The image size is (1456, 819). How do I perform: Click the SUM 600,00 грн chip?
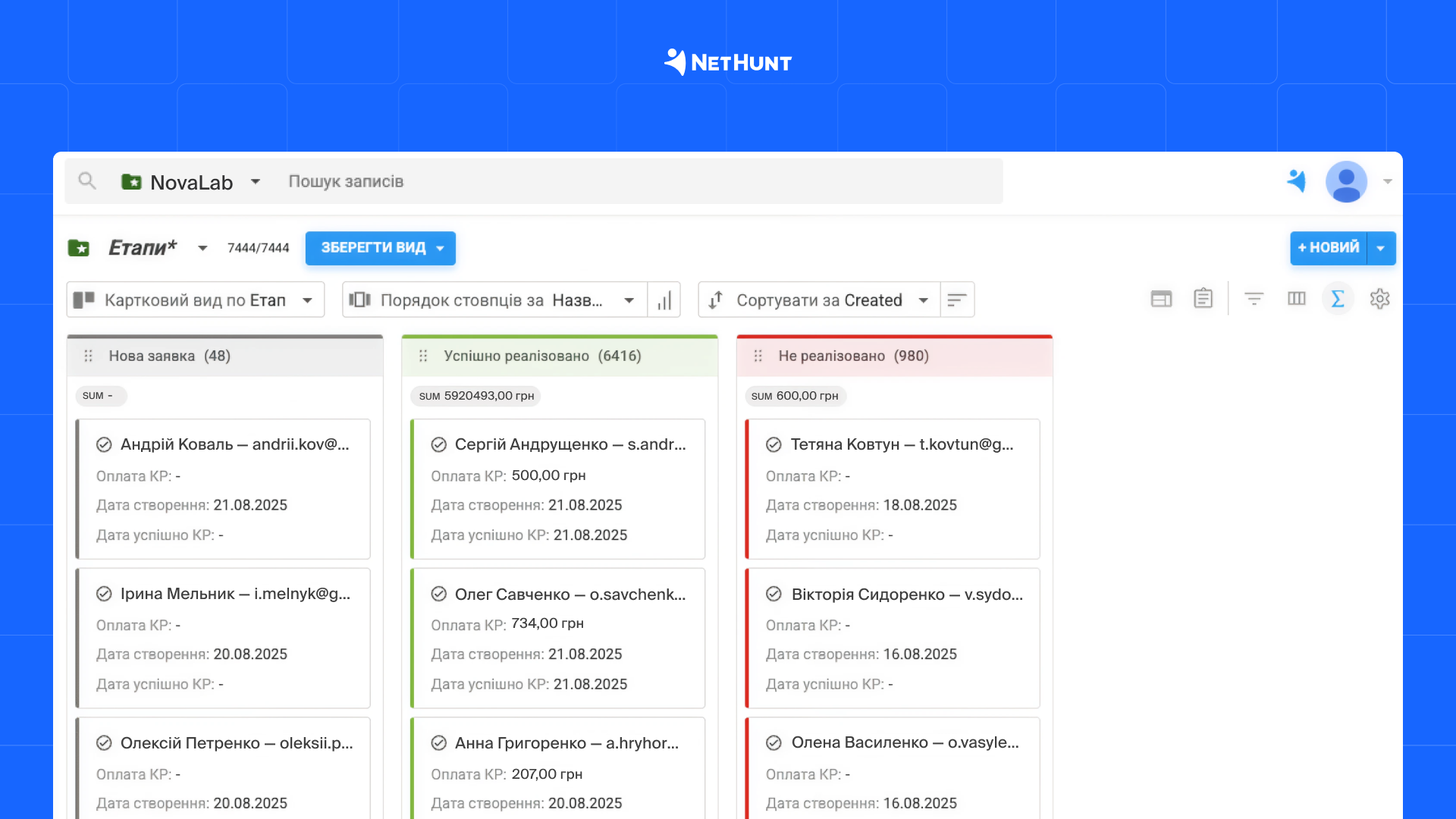[795, 396]
